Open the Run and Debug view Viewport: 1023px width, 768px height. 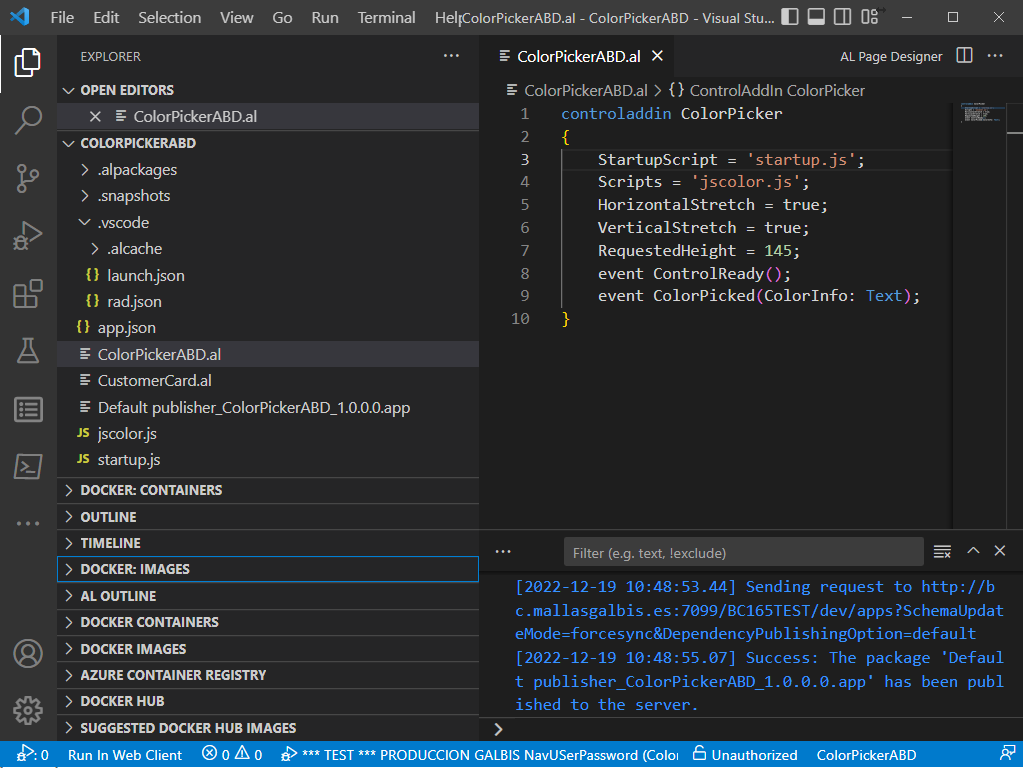[x=27, y=236]
